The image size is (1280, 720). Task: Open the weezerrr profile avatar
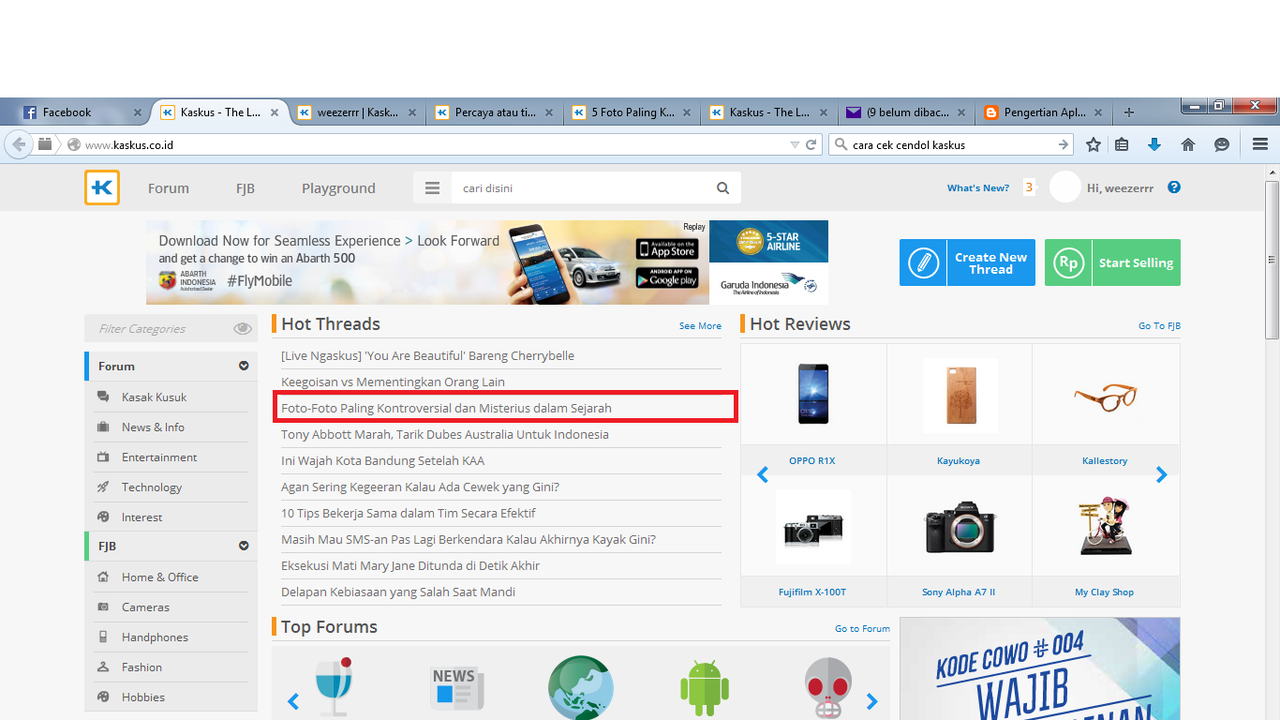1065,187
